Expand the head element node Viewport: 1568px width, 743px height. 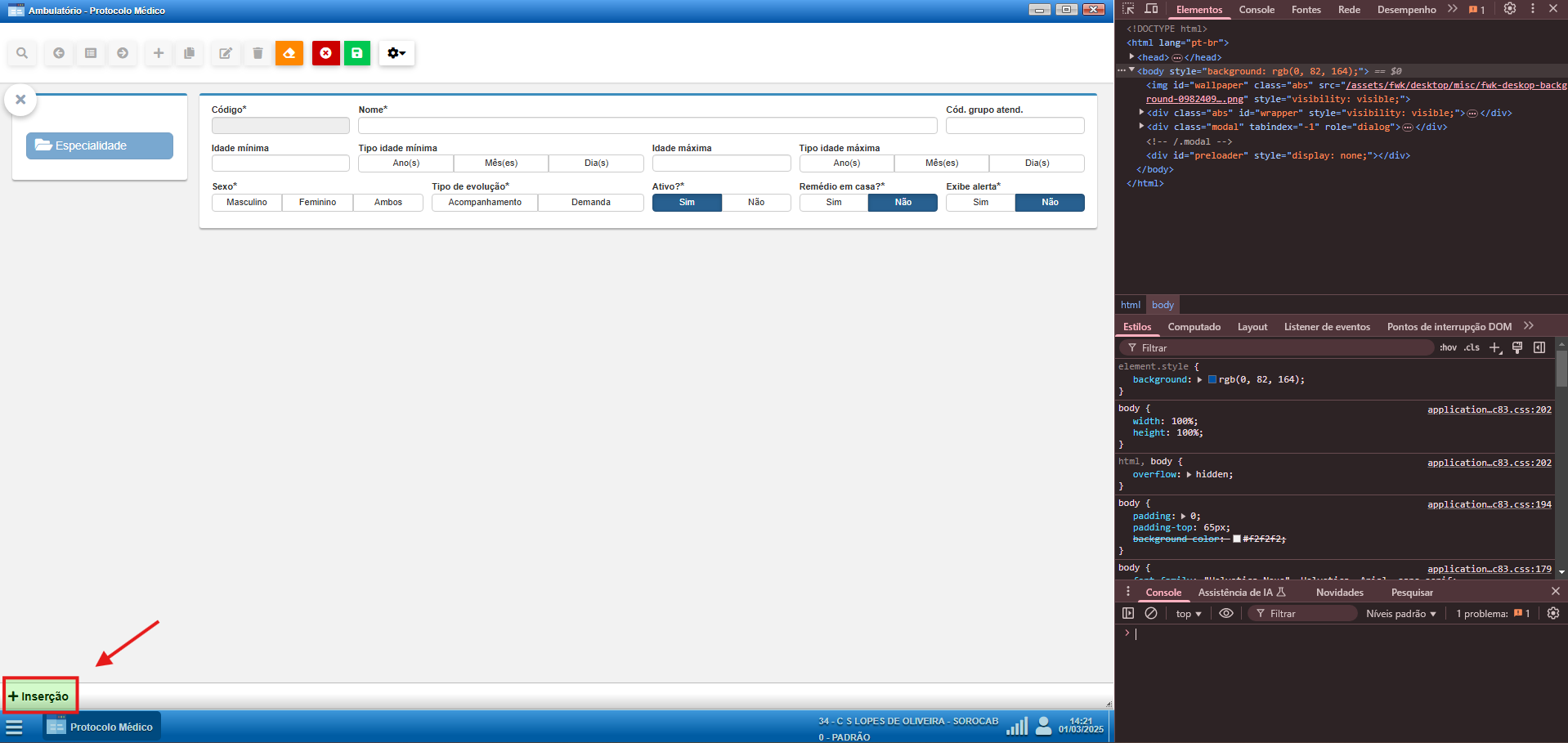[x=1131, y=57]
